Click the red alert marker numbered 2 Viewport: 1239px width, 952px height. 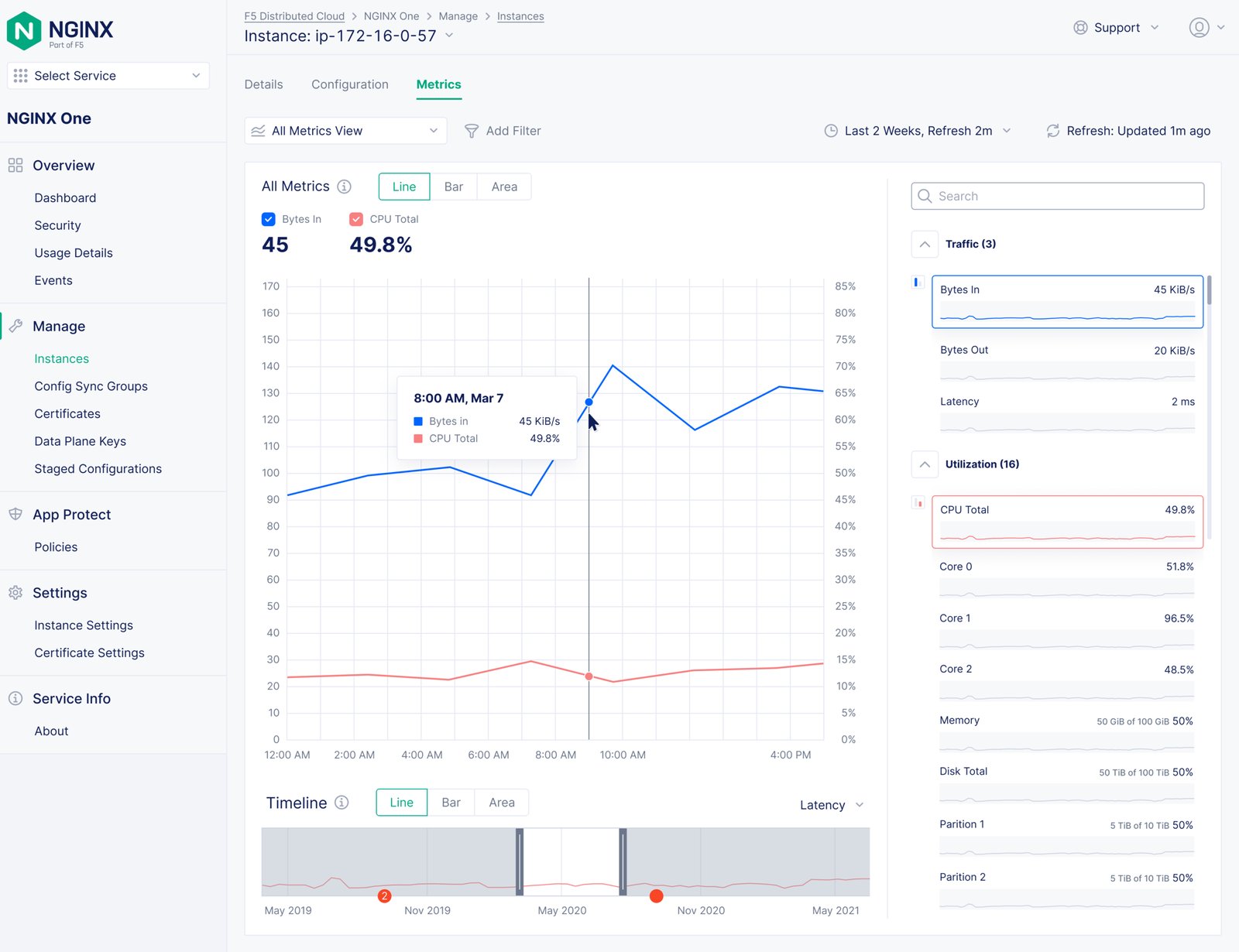tap(384, 895)
